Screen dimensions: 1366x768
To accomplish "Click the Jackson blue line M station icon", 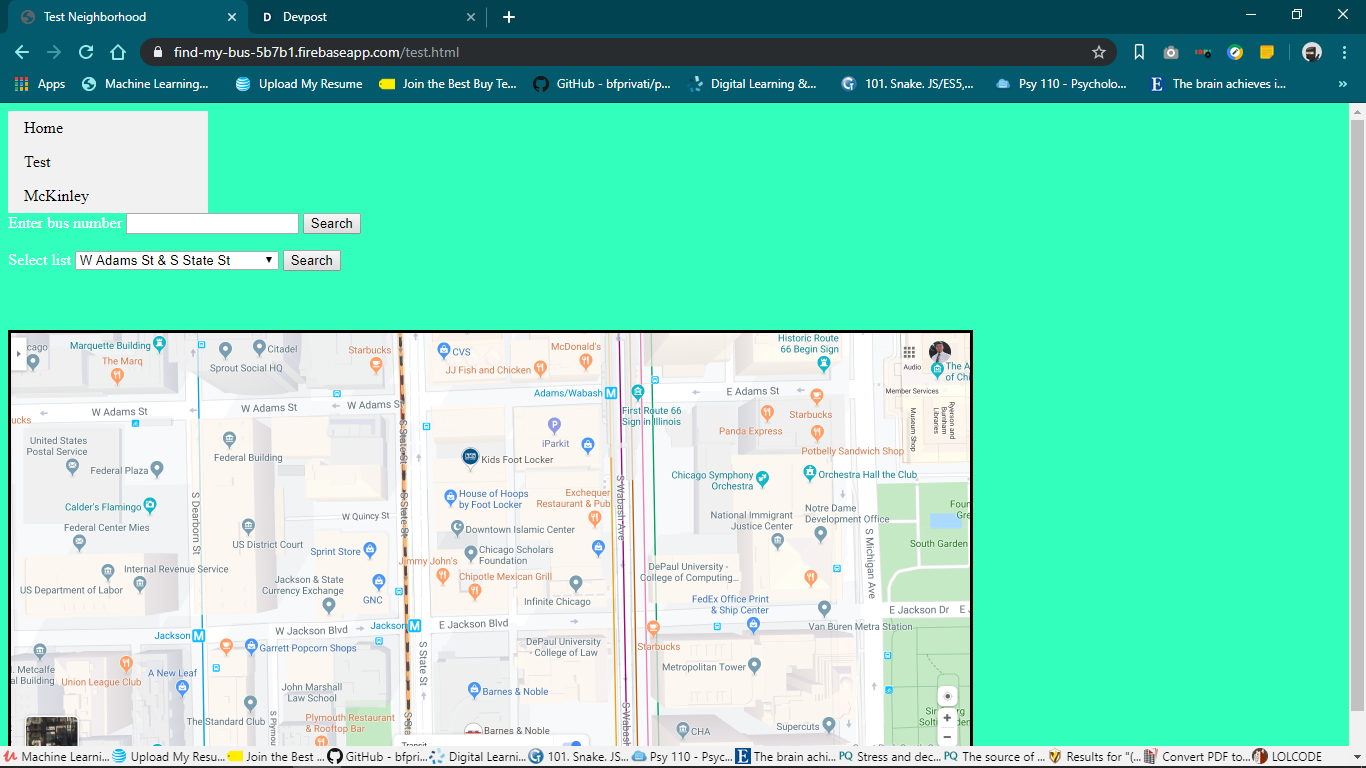I will click(x=199, y=635).
